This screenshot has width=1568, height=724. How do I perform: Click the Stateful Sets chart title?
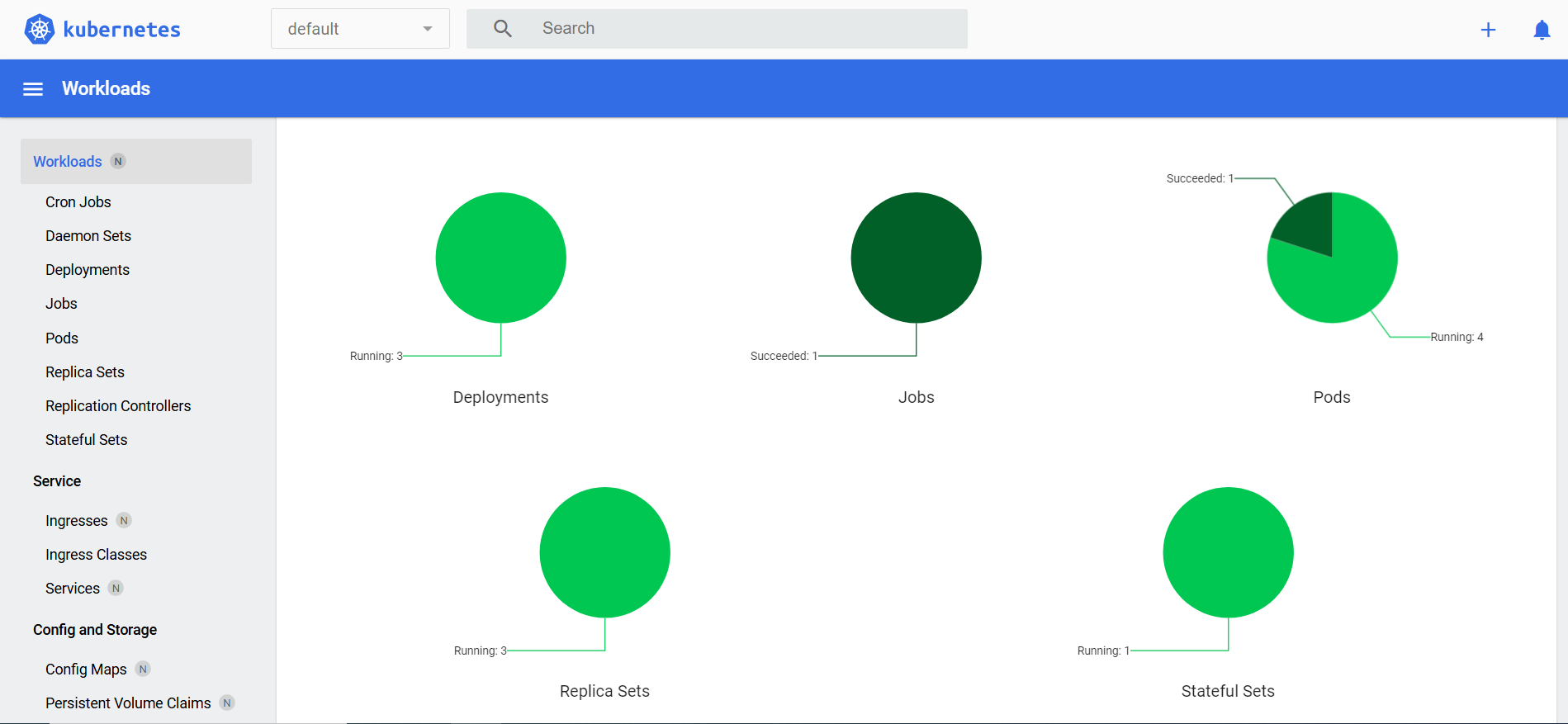(x=1228, y=691)
